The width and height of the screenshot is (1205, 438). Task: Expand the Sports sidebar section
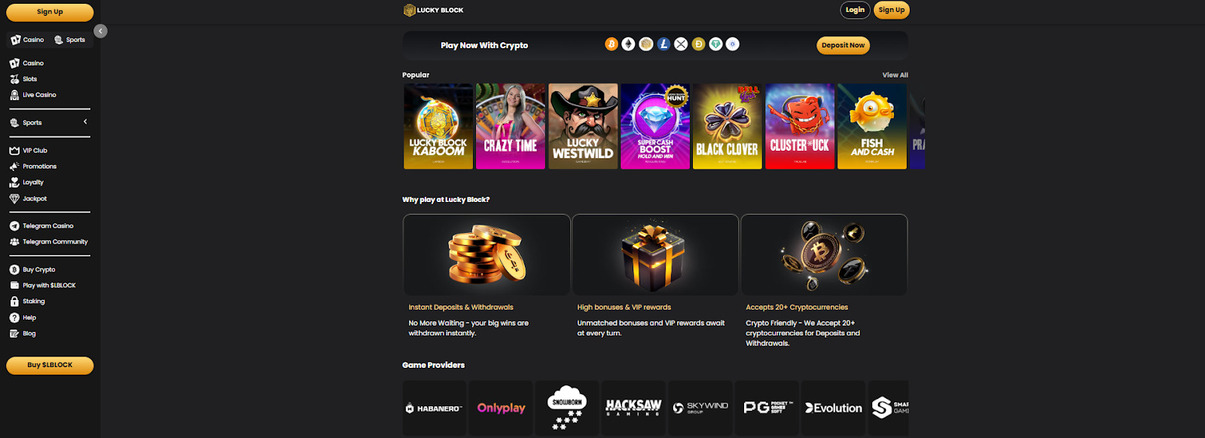click(x=85, y=122)
